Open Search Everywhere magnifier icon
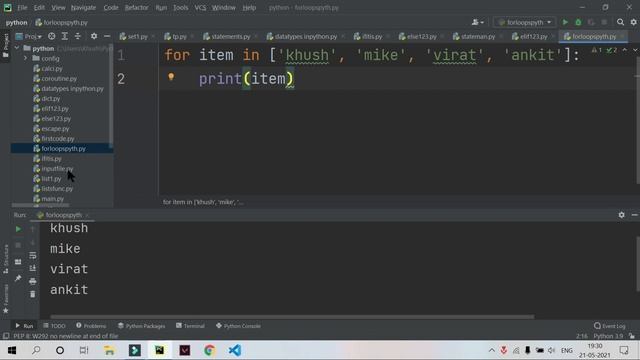This screenshot has height=360, width=640. tap(620, 22)
